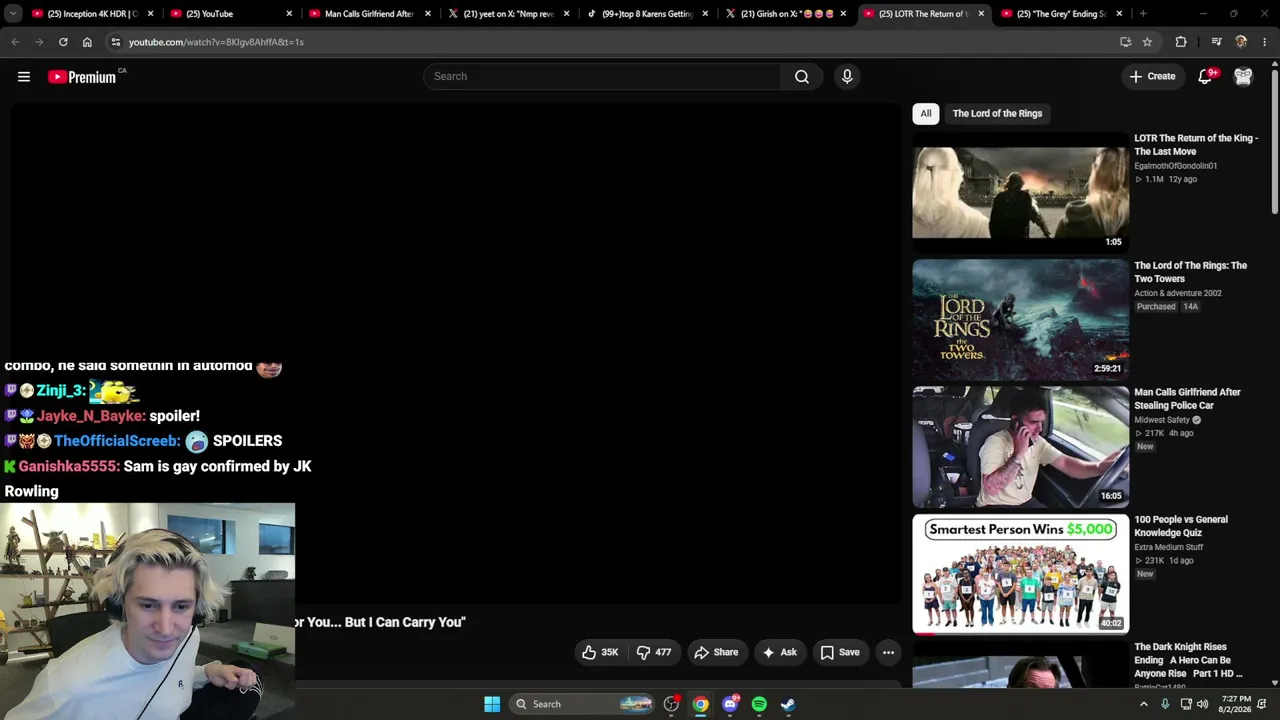
Task: Open the YouTube guide hamburger menu
Action: click(x=24, y=77)
